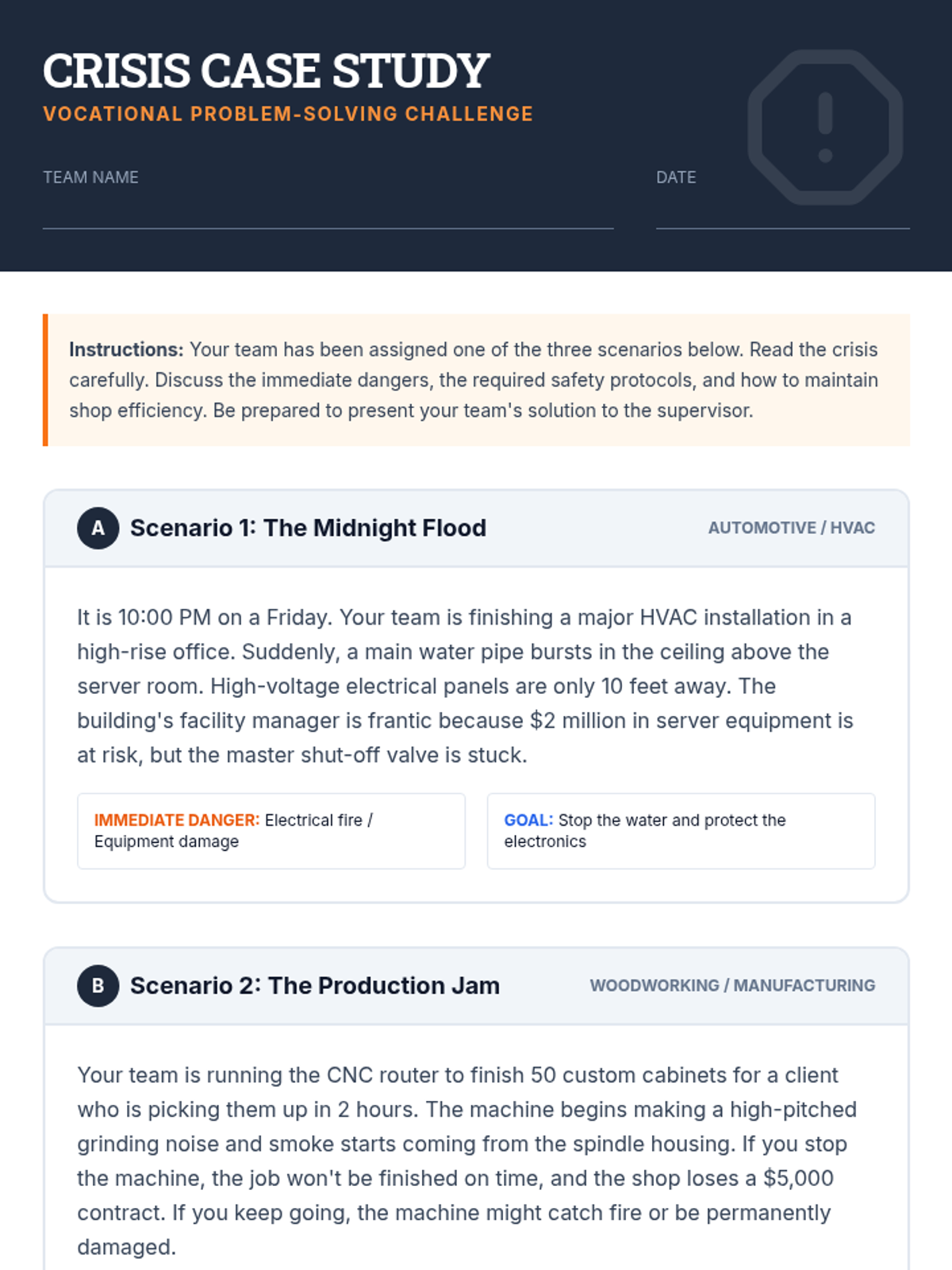Click the Scenario 2: The Production Jam heading
The image size is (952, 1270).
pos(314,985)
